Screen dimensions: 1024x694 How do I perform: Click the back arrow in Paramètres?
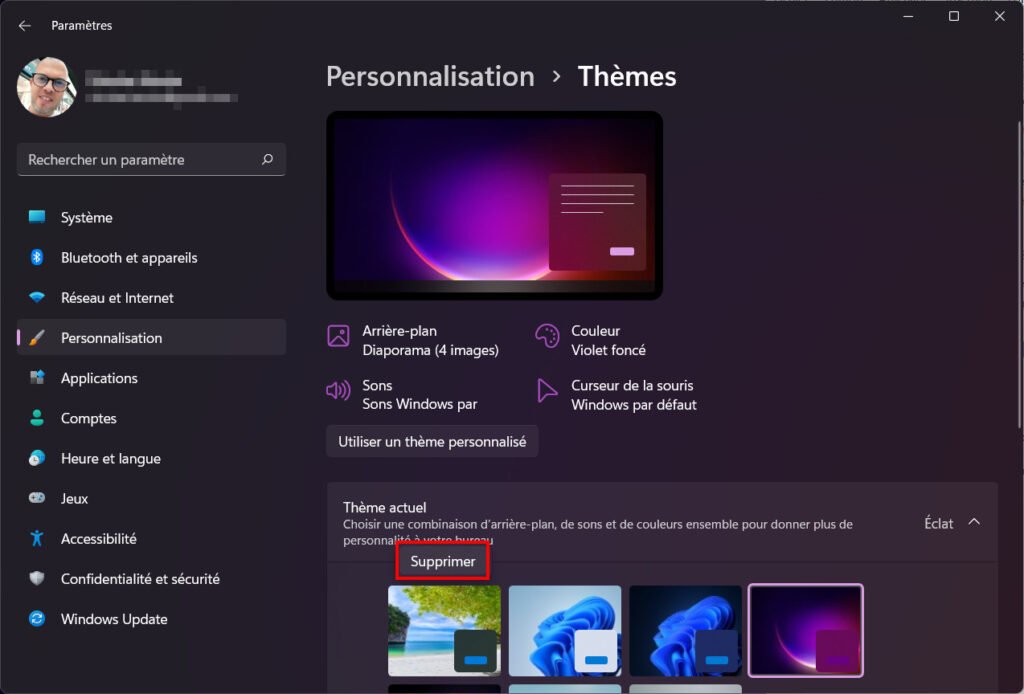tap(25, 25)
